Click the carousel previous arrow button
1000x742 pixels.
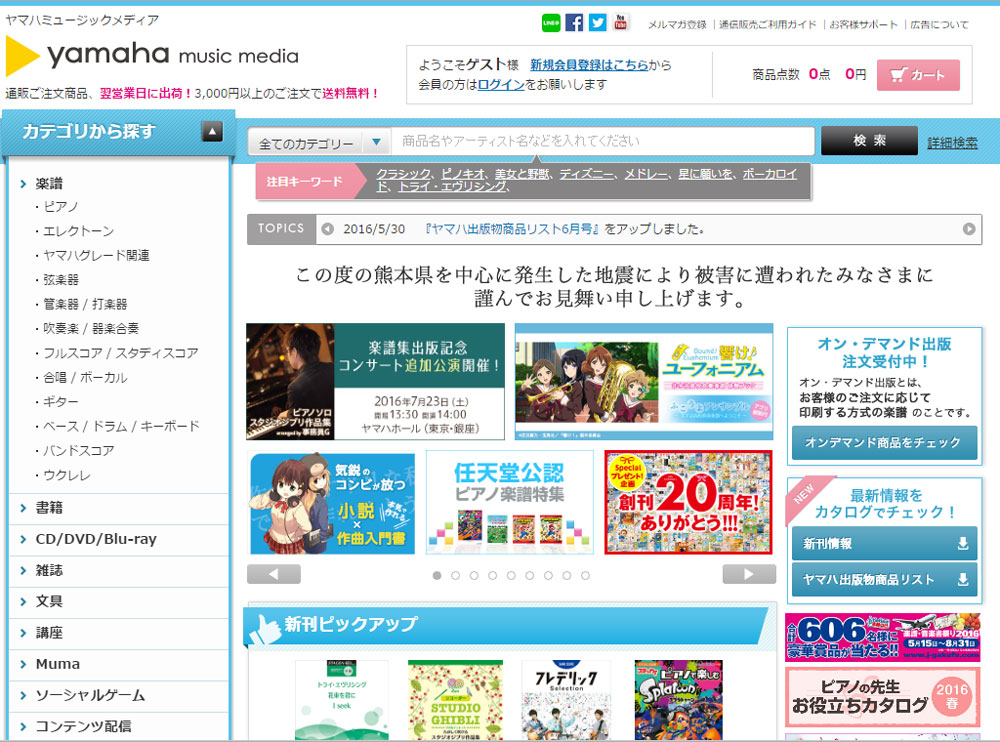coord(274,574)
